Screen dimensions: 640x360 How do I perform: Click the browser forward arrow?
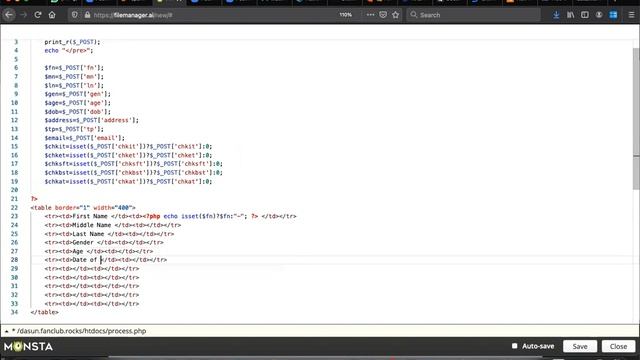[24, 15]
